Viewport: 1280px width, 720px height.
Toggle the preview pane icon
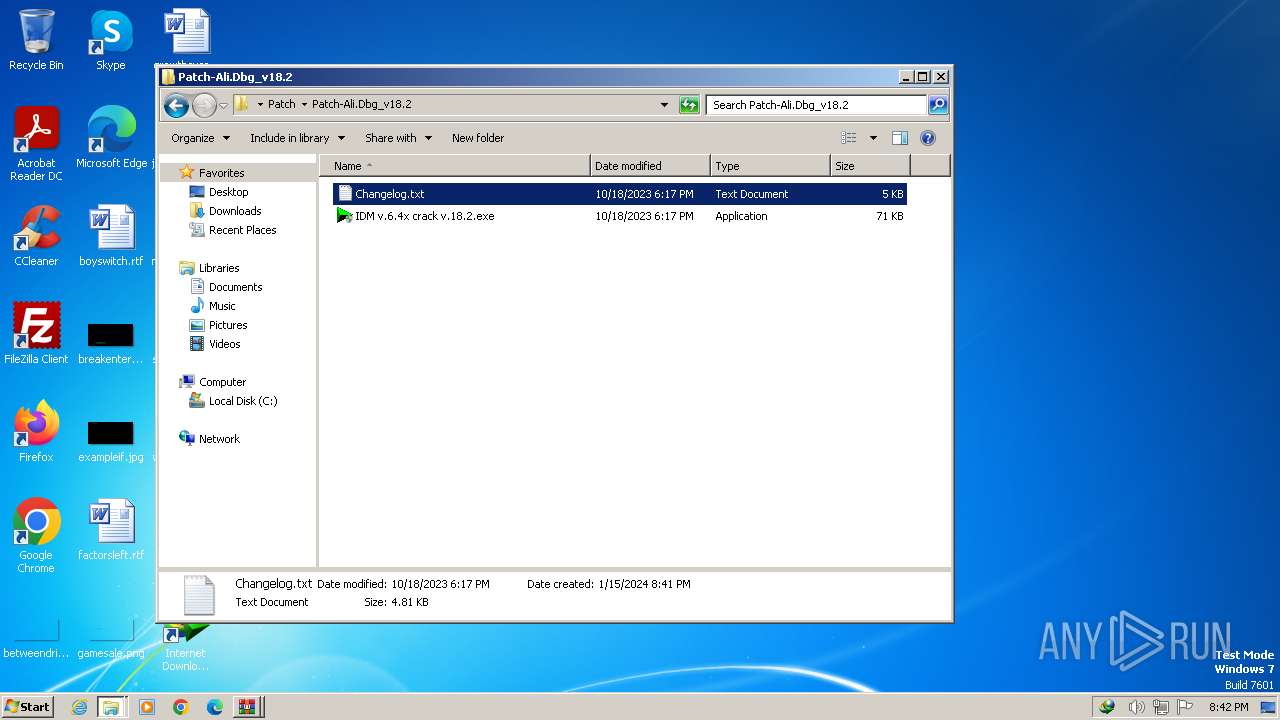click(x=900, y=138)
